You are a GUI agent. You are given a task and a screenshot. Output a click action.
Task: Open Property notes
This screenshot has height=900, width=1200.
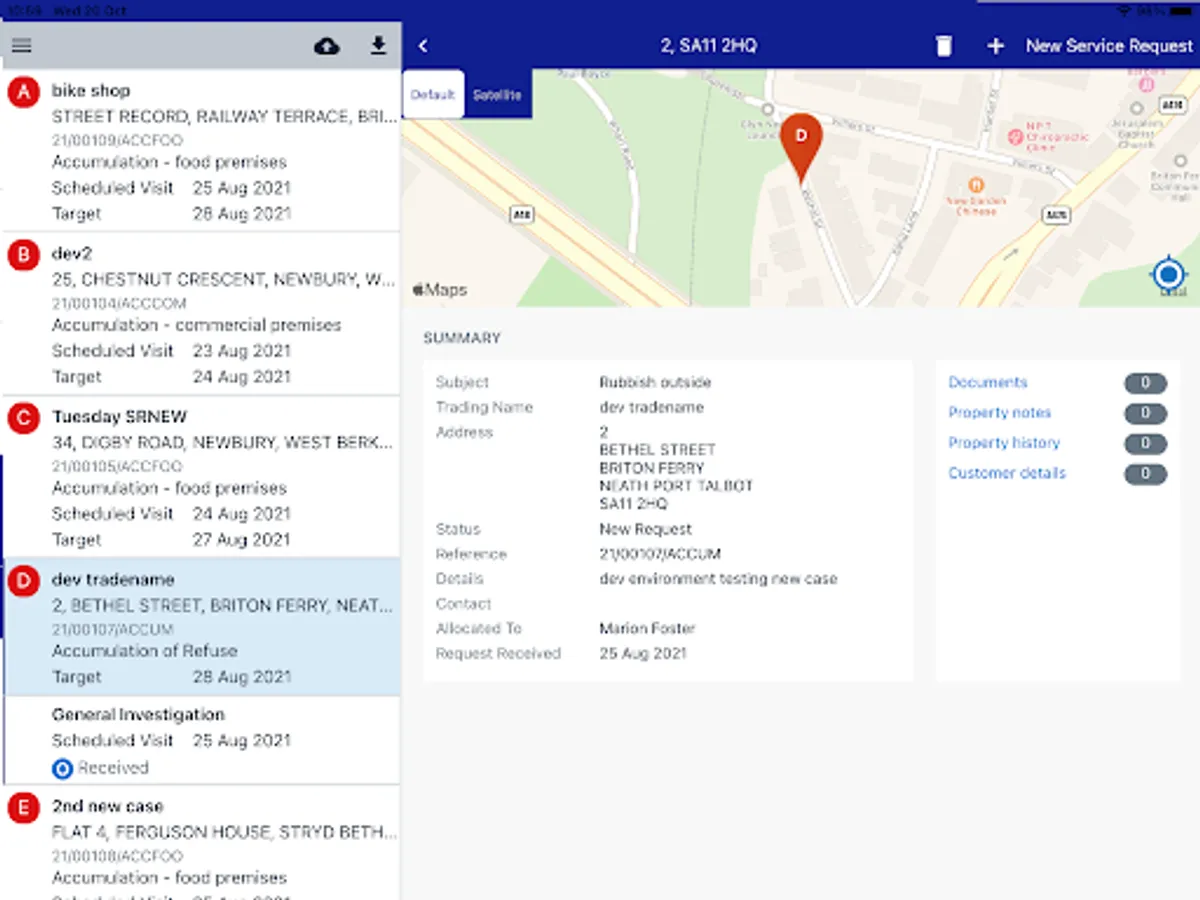tap(999, 412)
